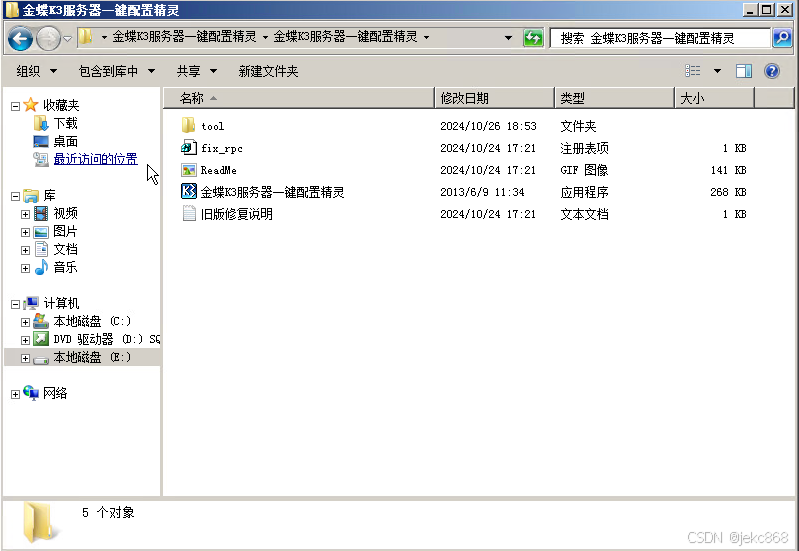Select the 旧版修复说明 text document icon

tap(189, 213)
